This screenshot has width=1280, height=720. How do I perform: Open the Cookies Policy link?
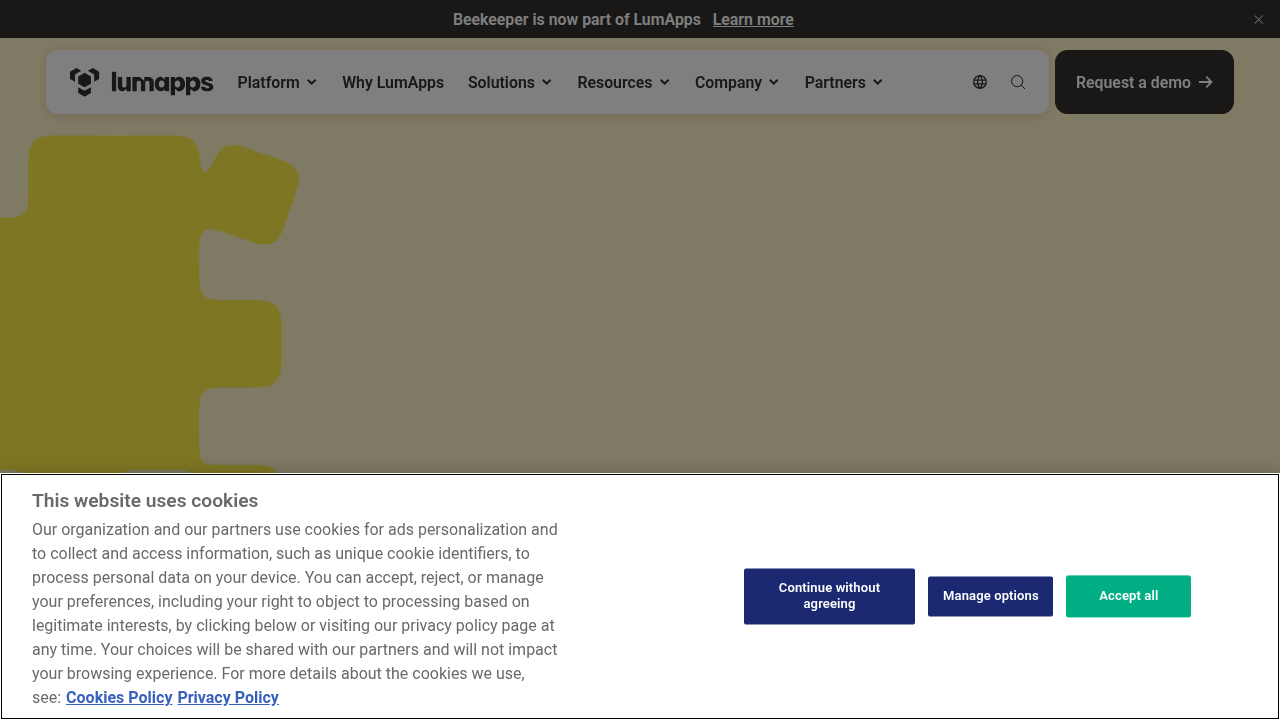[x=119, y=697]
